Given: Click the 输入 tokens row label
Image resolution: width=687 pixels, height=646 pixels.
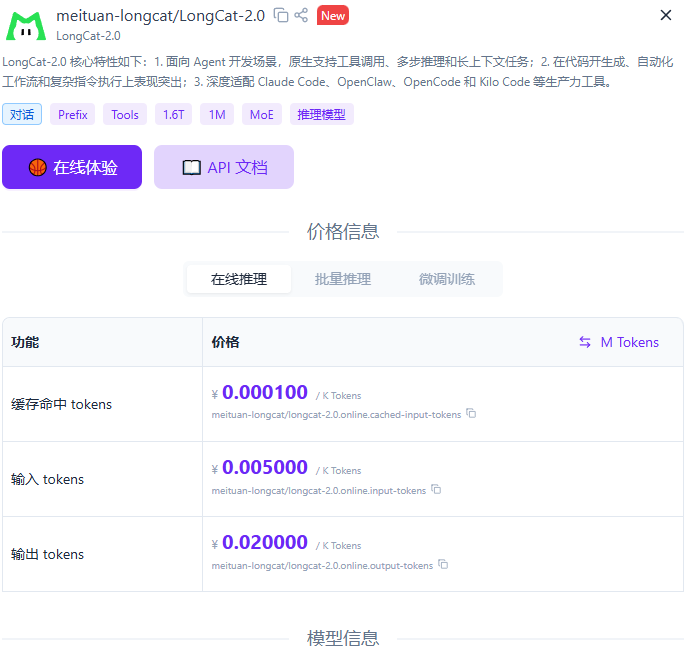Looking at the screenshot, I should [x=47, y=479].
